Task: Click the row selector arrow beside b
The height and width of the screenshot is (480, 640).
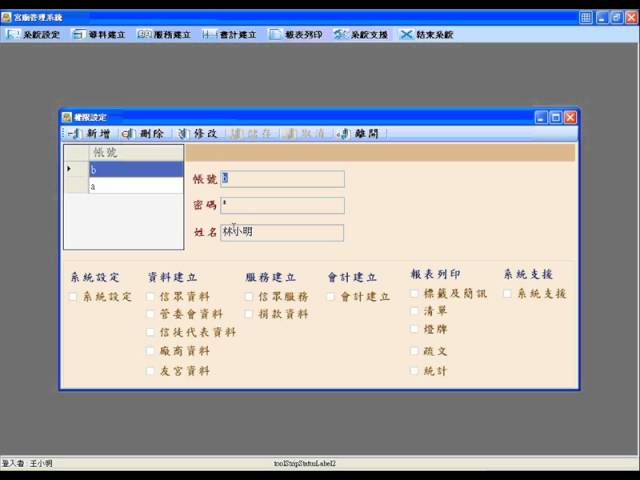Action: 76,169
